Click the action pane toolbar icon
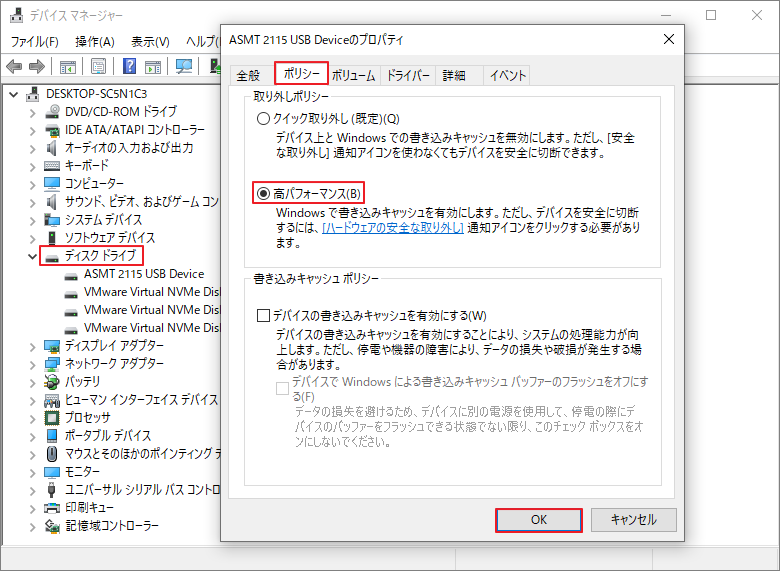780x571 pixels. [153, 66]
